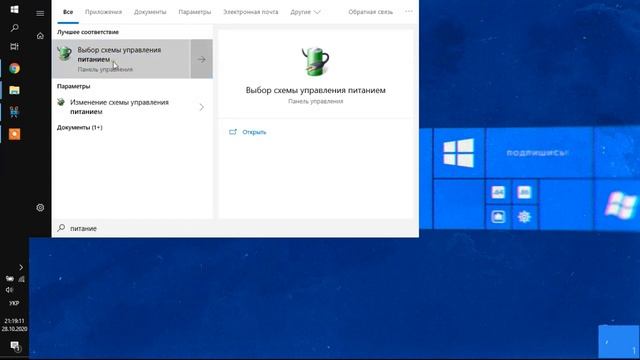
Task: Click the network signal tray icon
Action: point(21,279)
